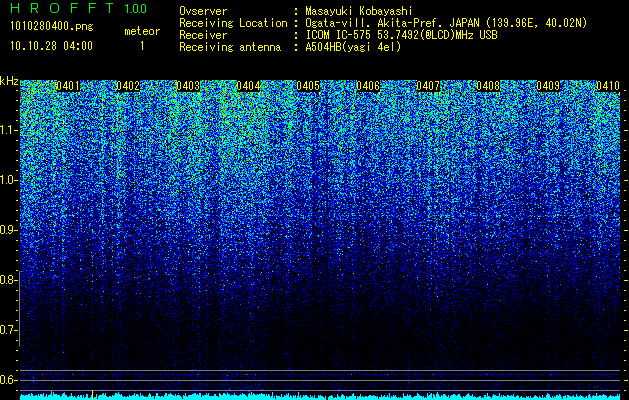Click the vertical gray bar beside the 0.8 kHz label

pyautogui.click(x=19, y=308)
